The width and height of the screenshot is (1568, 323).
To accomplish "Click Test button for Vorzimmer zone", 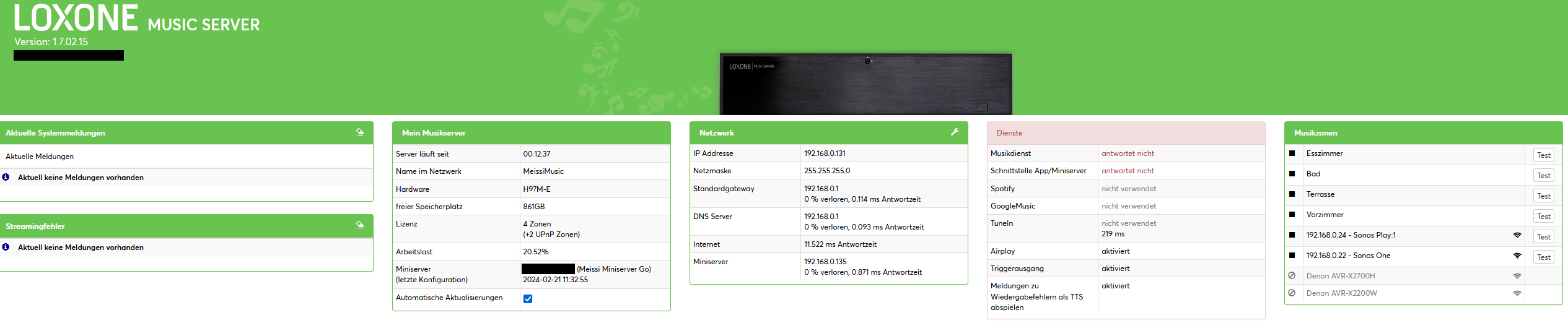I will [1544, 217].
